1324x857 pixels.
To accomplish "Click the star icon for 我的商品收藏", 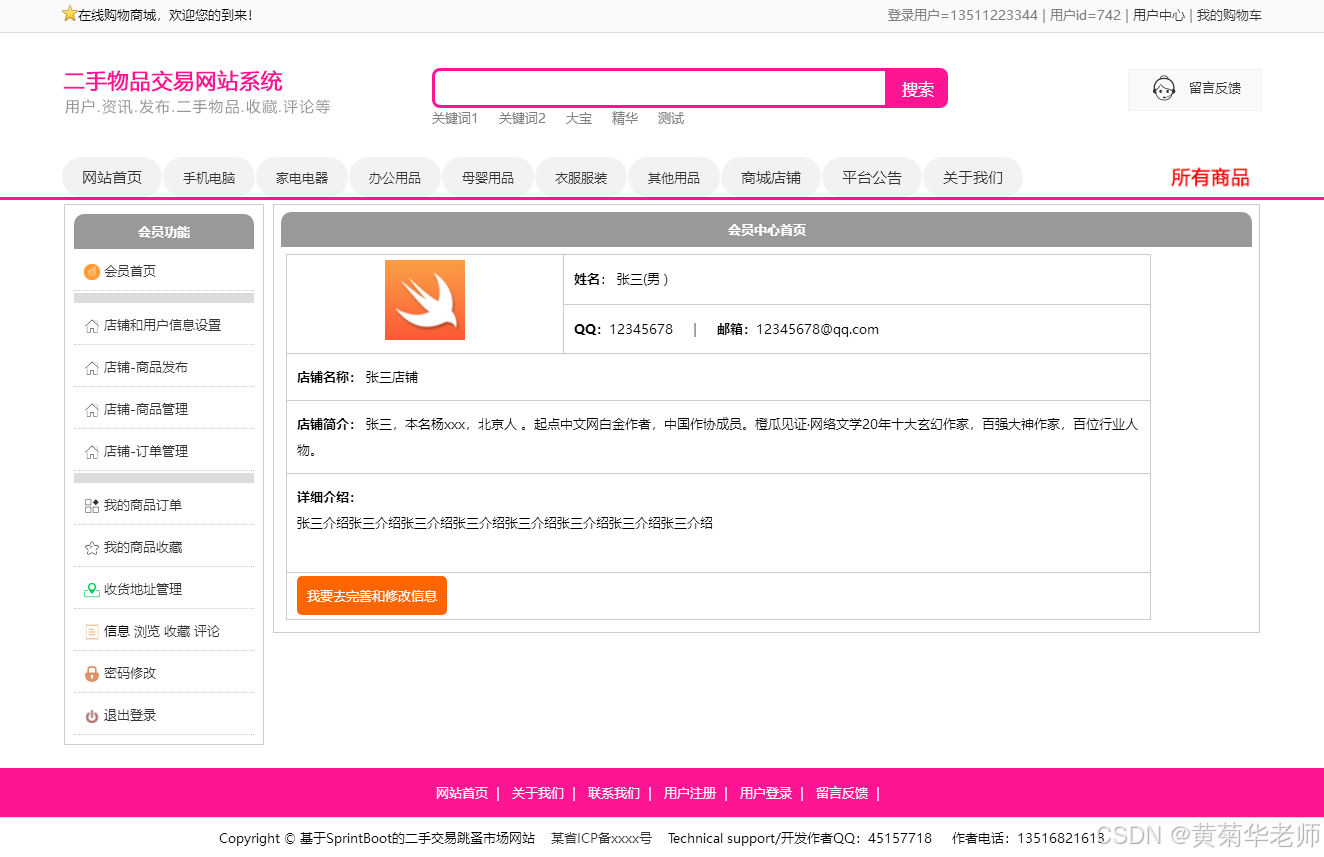I will (91, 547).
